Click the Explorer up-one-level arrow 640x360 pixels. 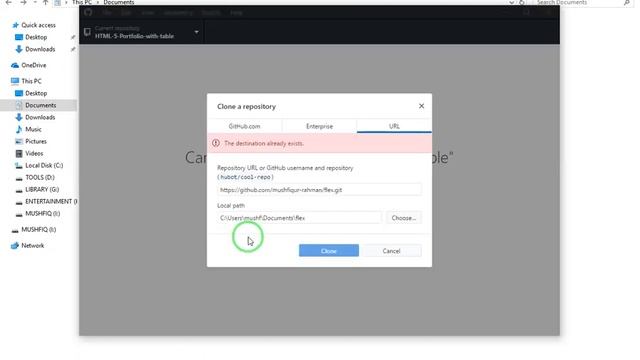(x=45, y=2)
